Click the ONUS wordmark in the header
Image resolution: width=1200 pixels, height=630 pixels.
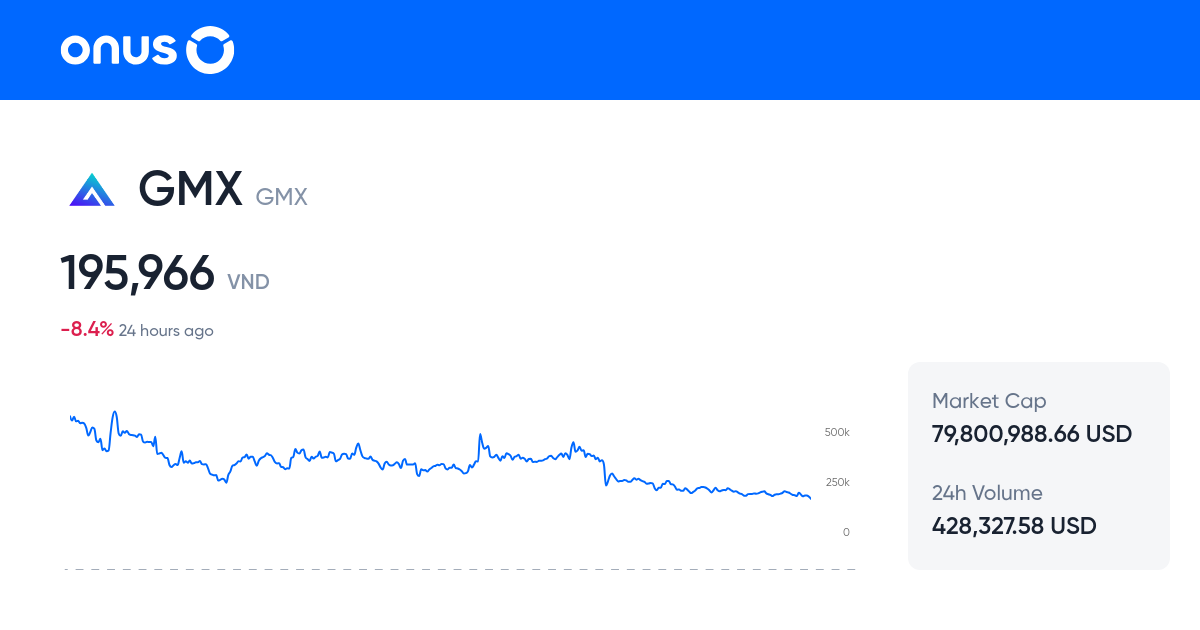tap(122, 50)
